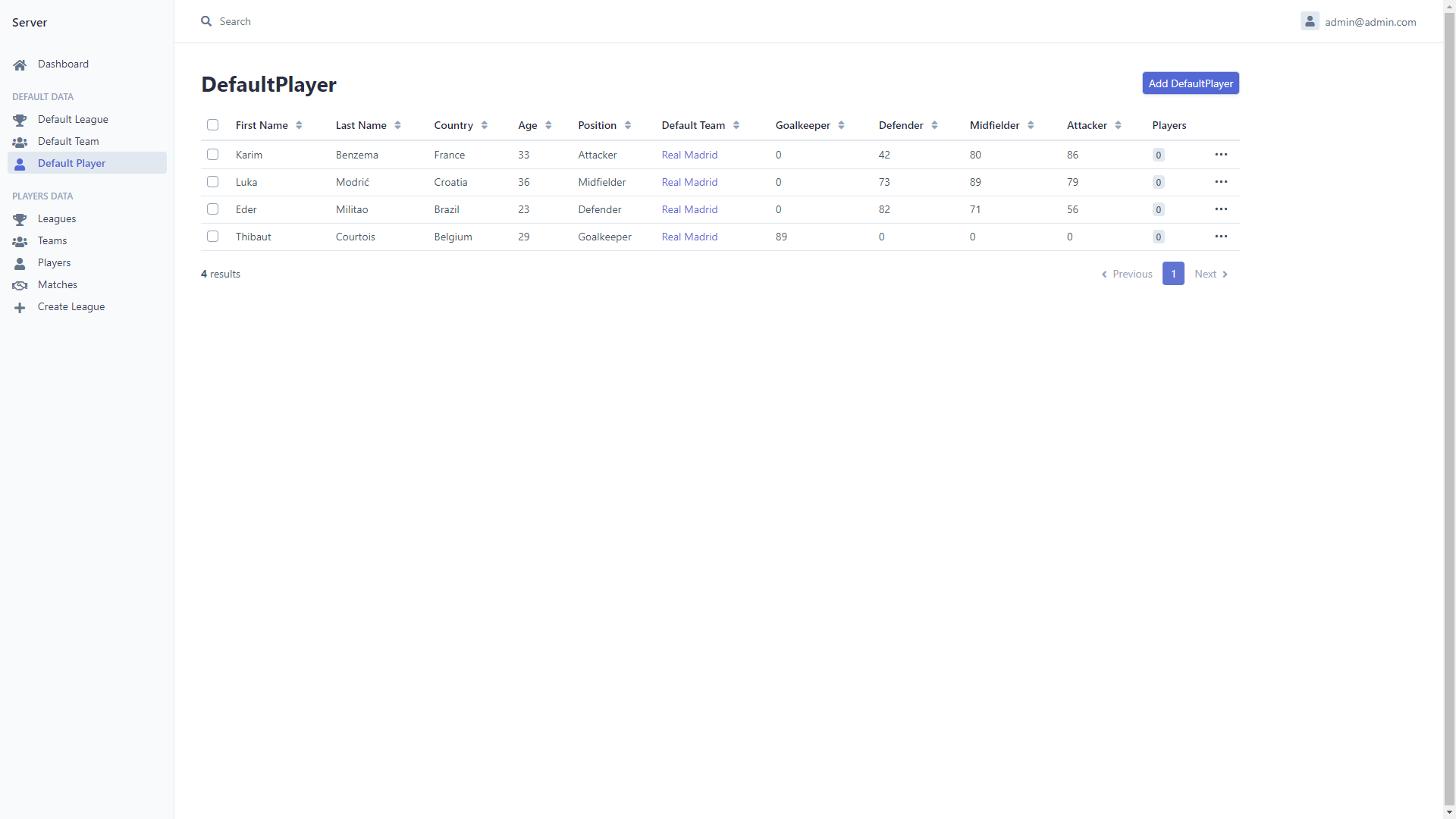Click the Add DefaultPlayer button
The height and width of the screenshot is (819, 1456).
click(1191, 83)
